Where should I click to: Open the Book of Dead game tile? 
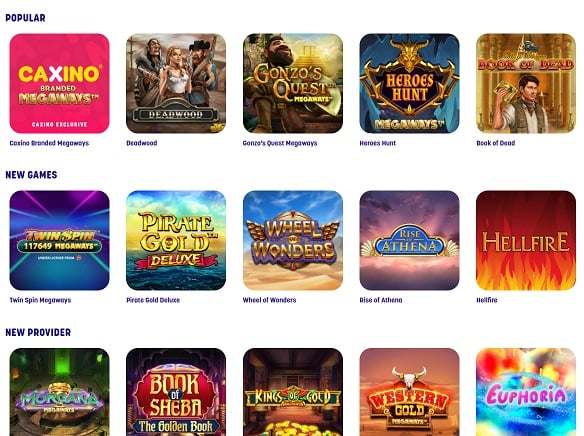coord(526,83)
